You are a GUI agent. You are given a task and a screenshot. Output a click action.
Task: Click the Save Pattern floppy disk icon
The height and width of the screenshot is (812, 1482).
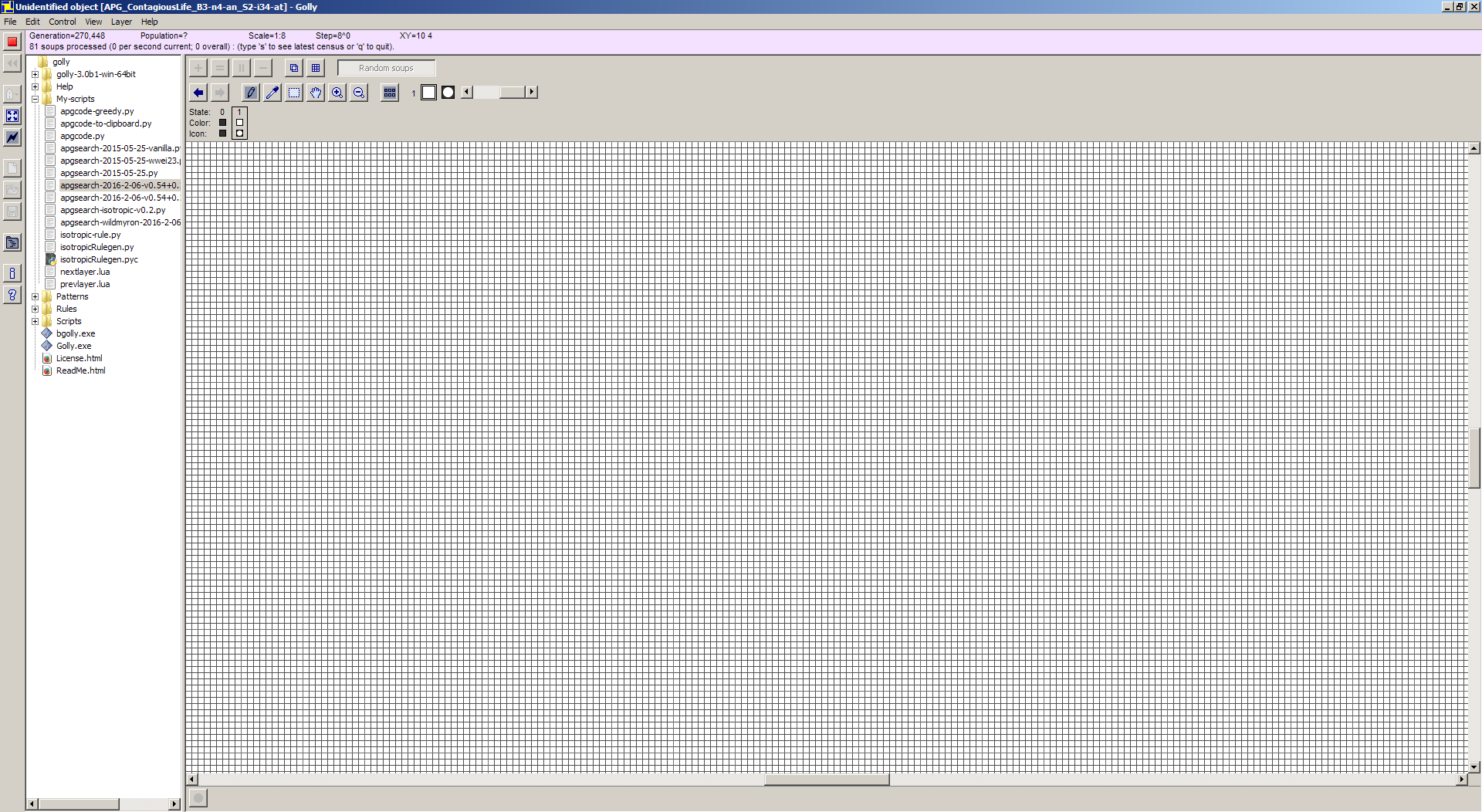(x=12, y=211)
